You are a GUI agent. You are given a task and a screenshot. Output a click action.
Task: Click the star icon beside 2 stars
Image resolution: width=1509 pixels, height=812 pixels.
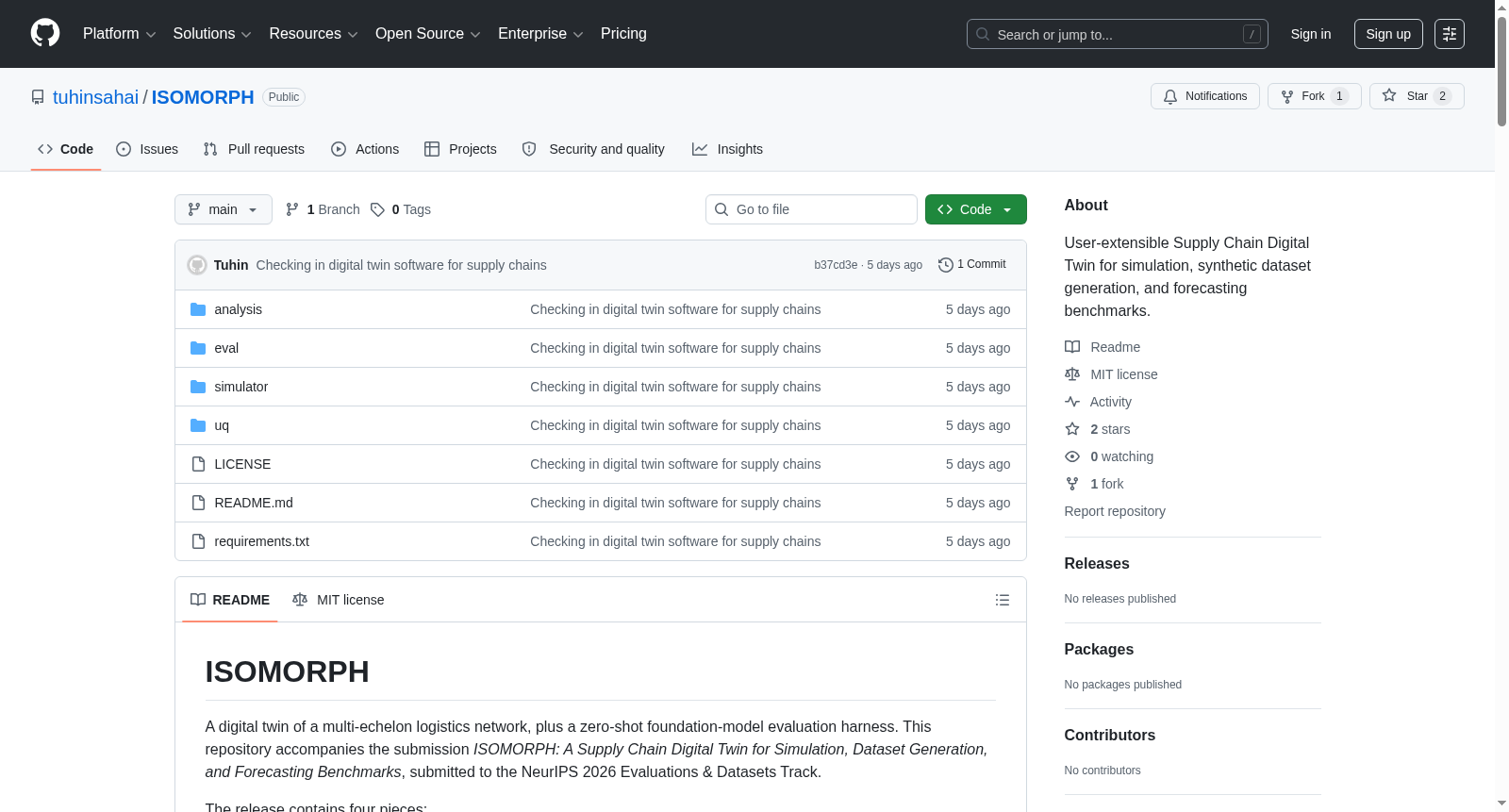tap(1072, 429)
